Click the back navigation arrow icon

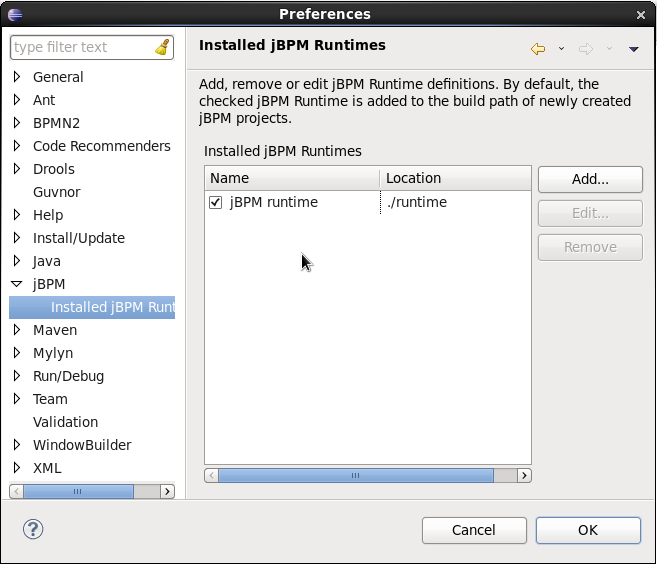[538, 48]
